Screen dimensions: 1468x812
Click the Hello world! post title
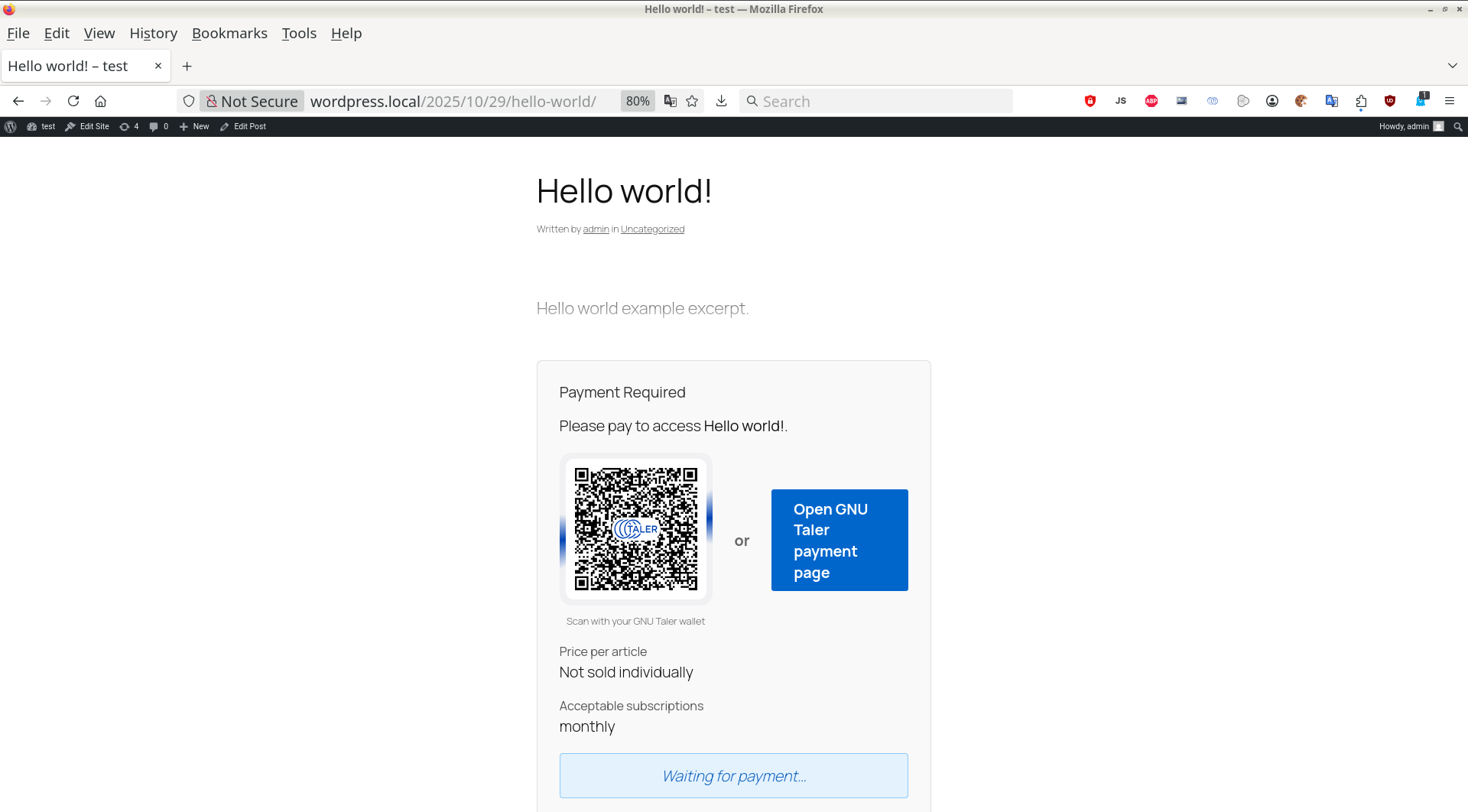624,191
